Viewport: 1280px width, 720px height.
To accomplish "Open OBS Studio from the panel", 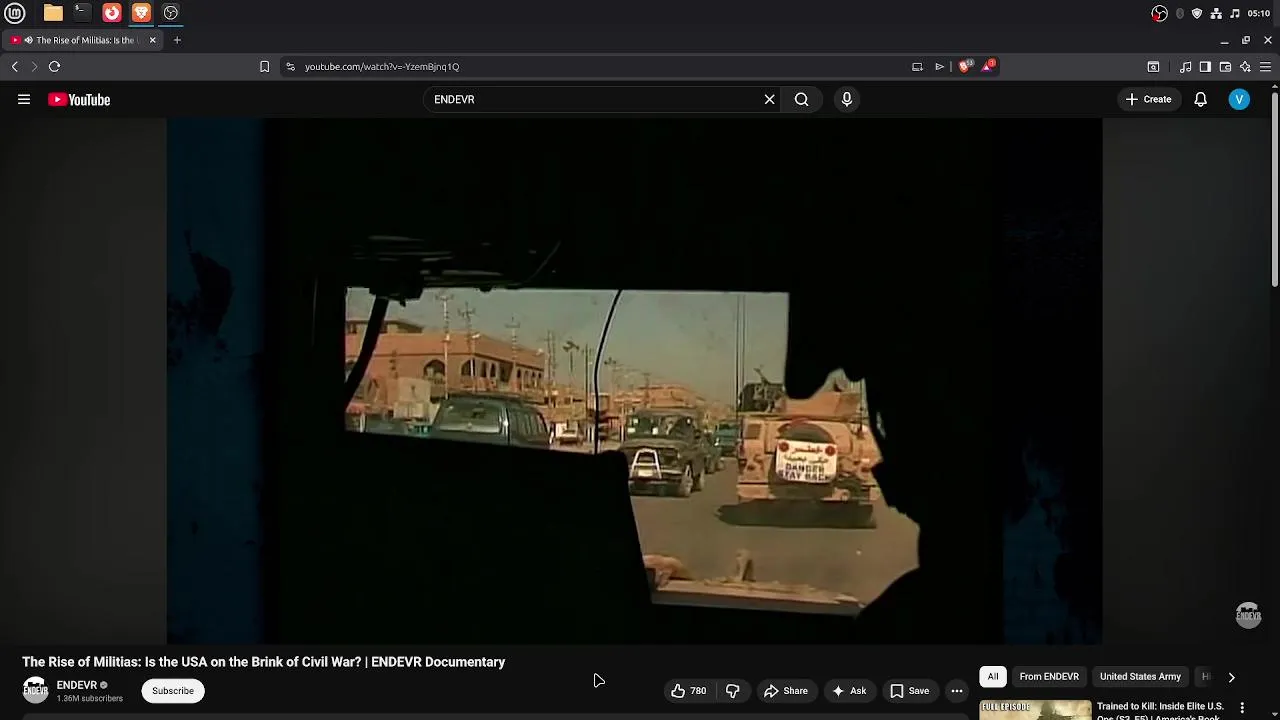I will 171,13.
